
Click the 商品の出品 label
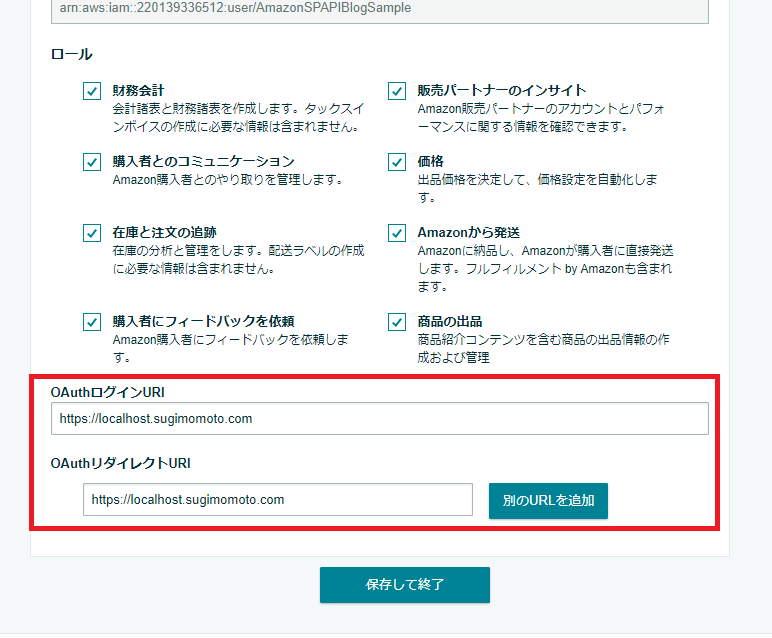[x=450, y=321]
